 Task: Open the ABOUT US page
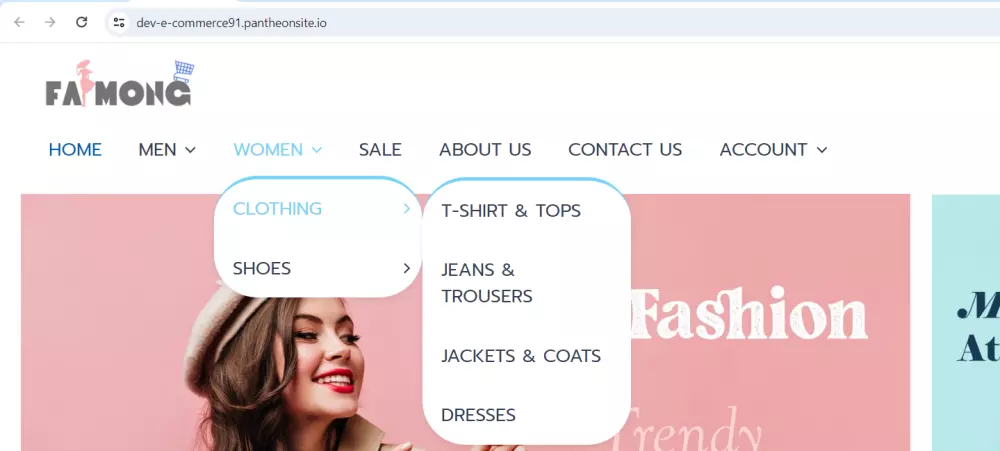point(485,150)
